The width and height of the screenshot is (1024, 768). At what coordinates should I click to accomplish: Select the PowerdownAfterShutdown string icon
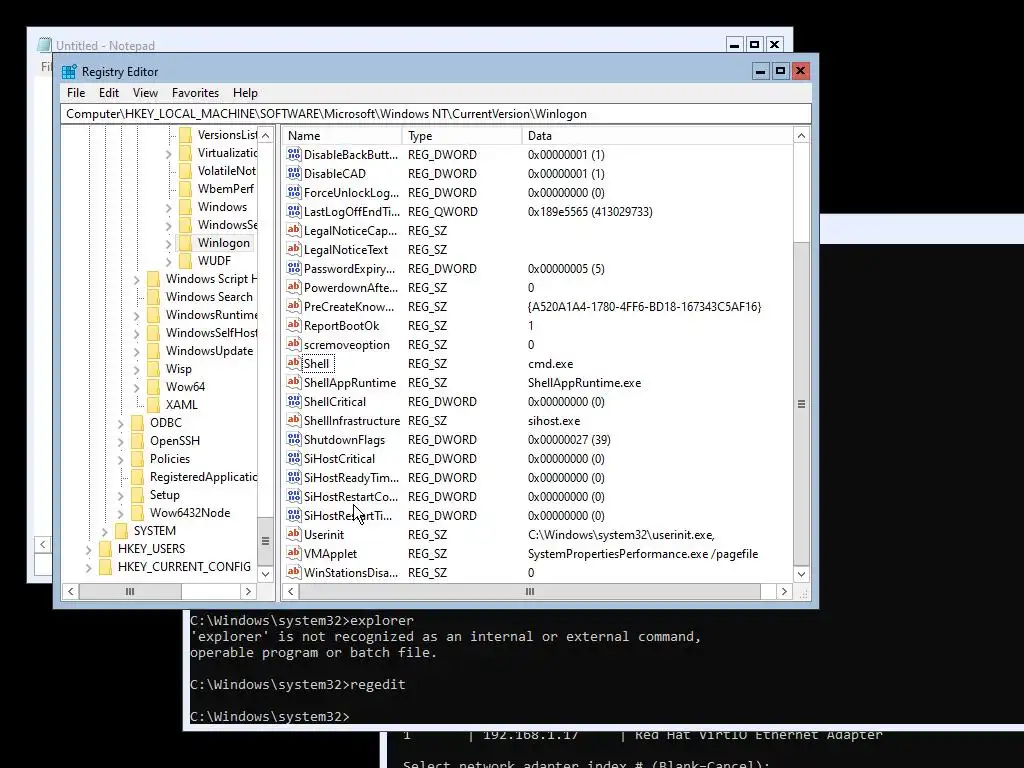click(294, 287)
